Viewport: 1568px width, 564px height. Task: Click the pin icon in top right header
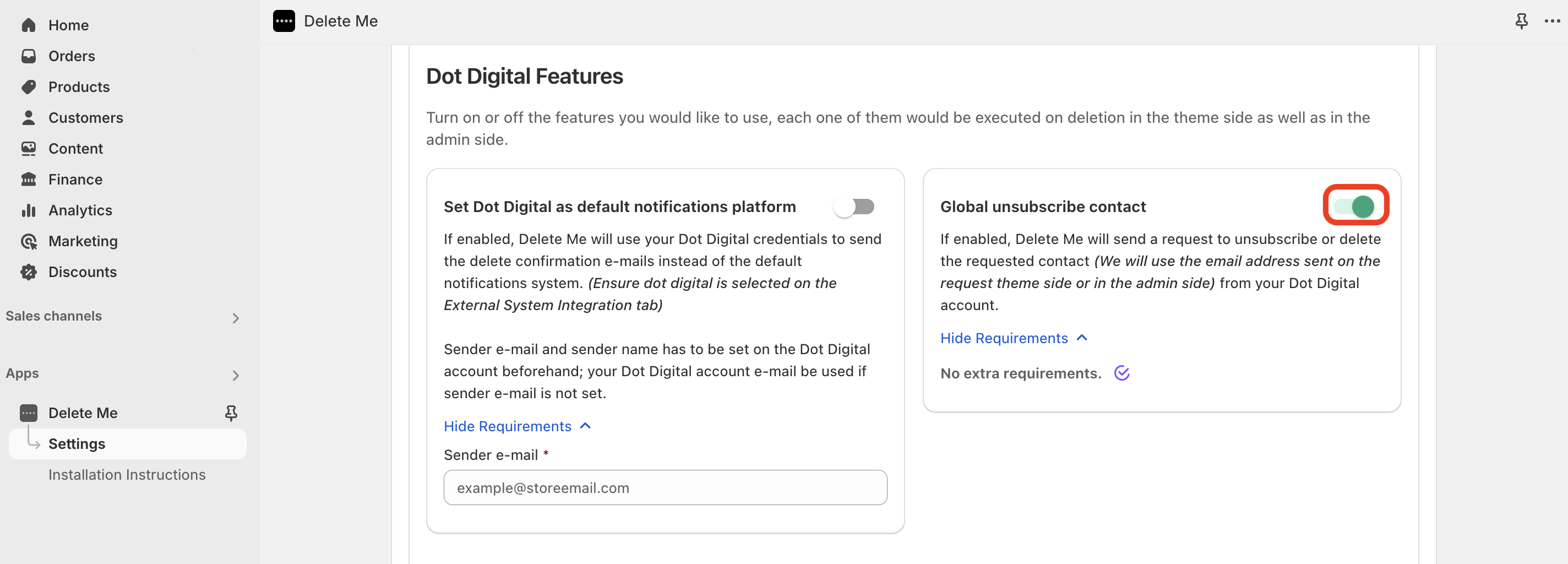click(1521, 21)
